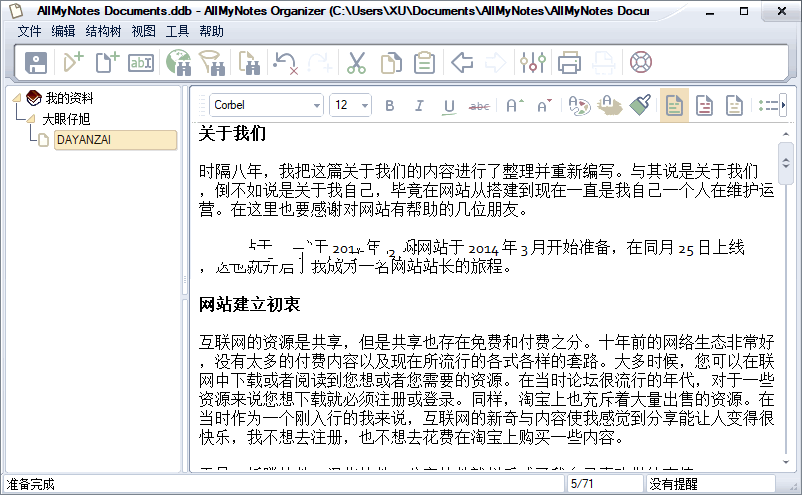Increase font size with the A-up icon
Viewport: 802px width, 495px height.
click(515, 105)
